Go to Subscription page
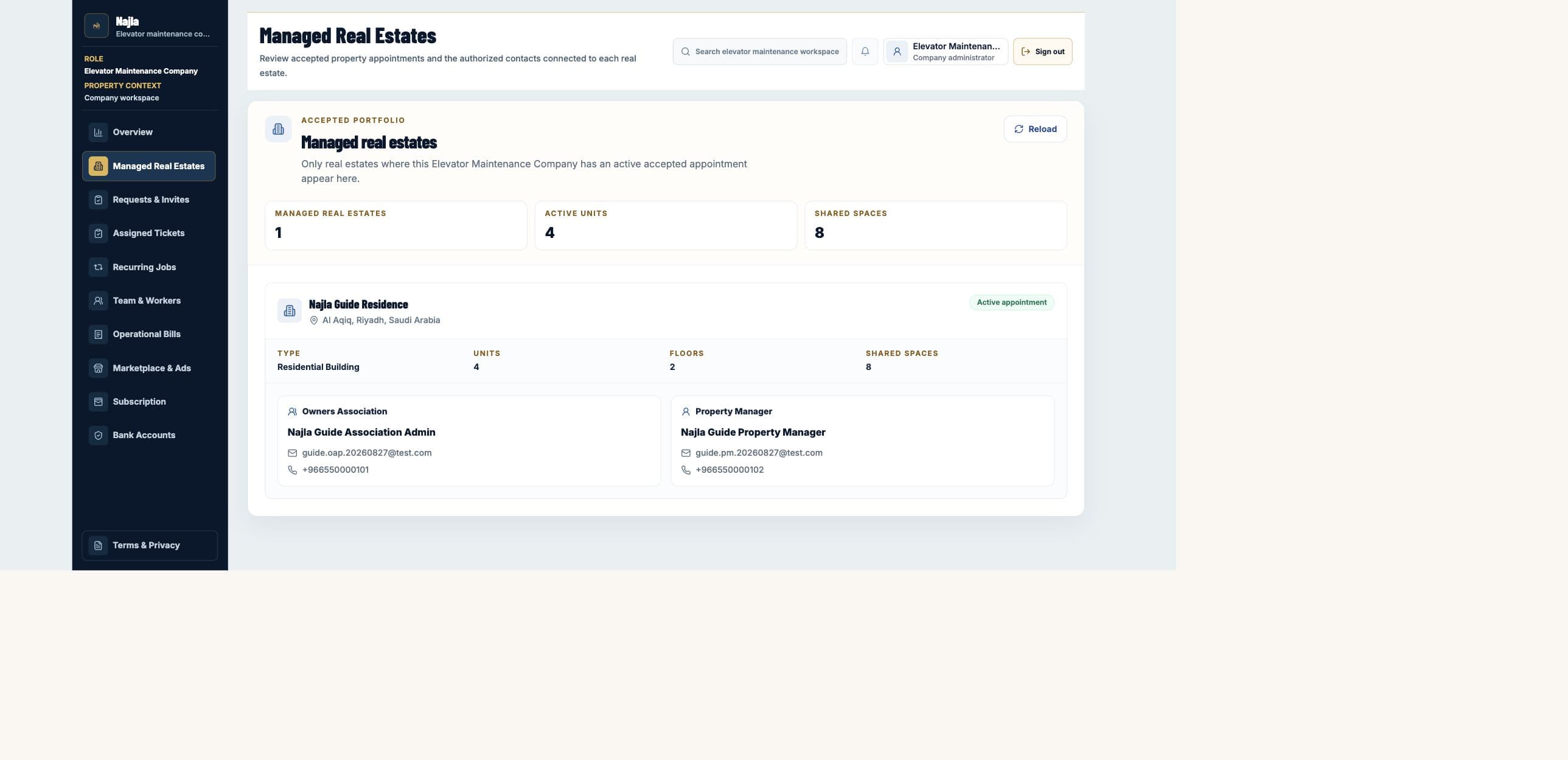Screen dimensions: 1568x760 click(149, 402)
